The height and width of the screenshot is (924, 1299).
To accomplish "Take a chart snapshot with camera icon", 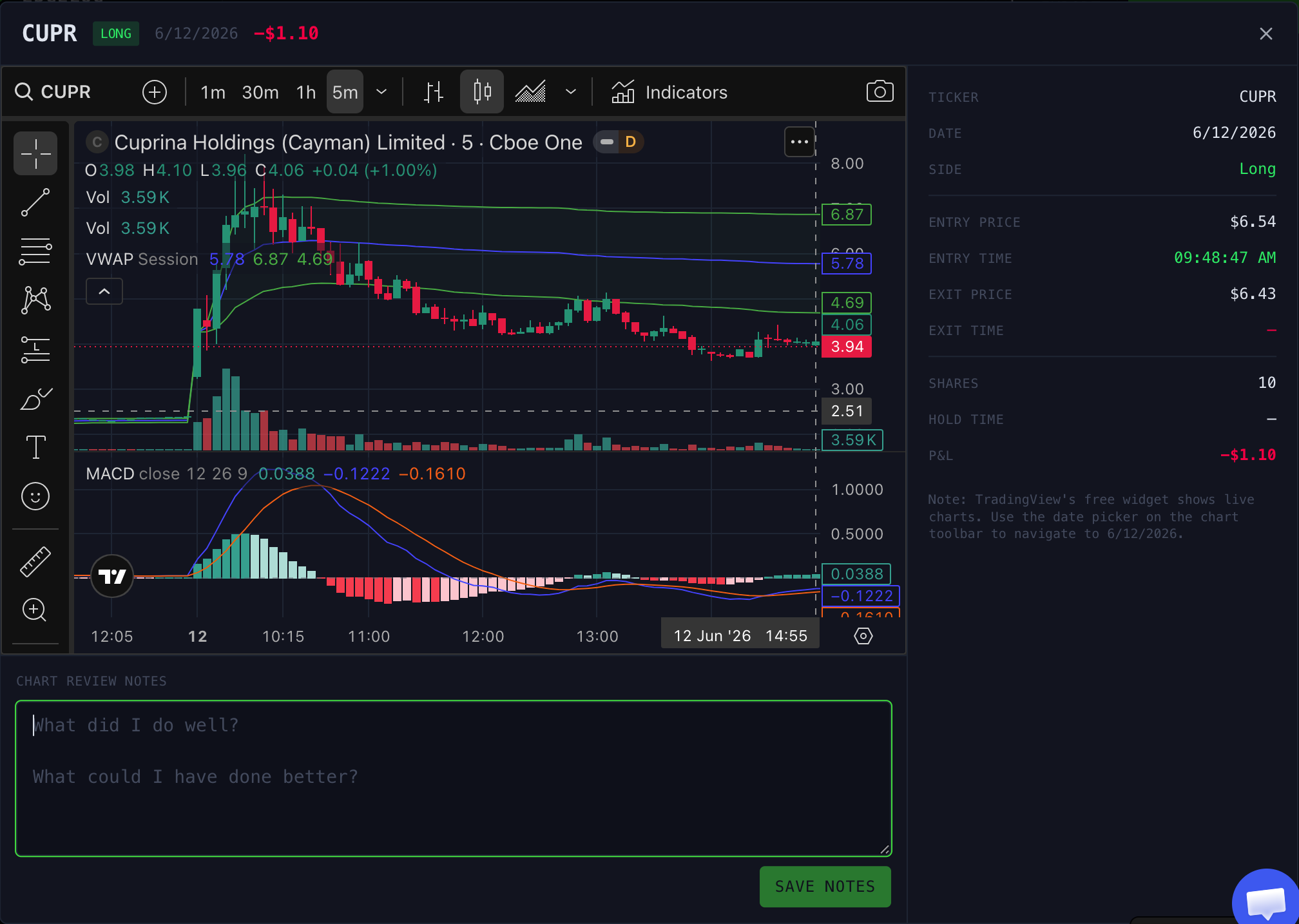I will (x=880, y=91).
